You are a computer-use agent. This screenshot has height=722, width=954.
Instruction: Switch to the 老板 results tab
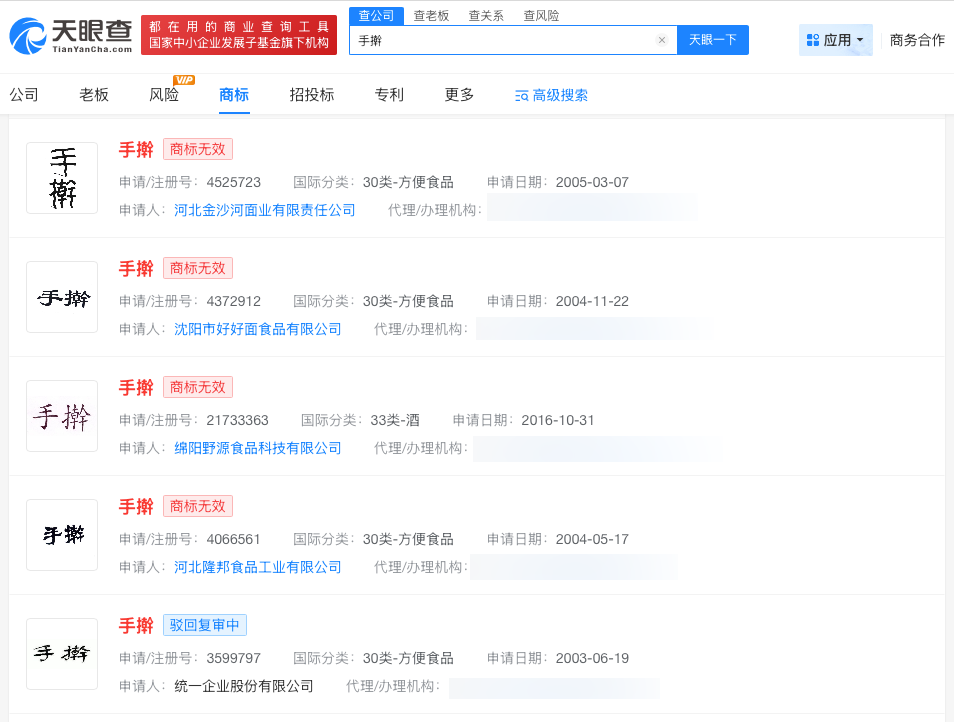pos(94,95)
